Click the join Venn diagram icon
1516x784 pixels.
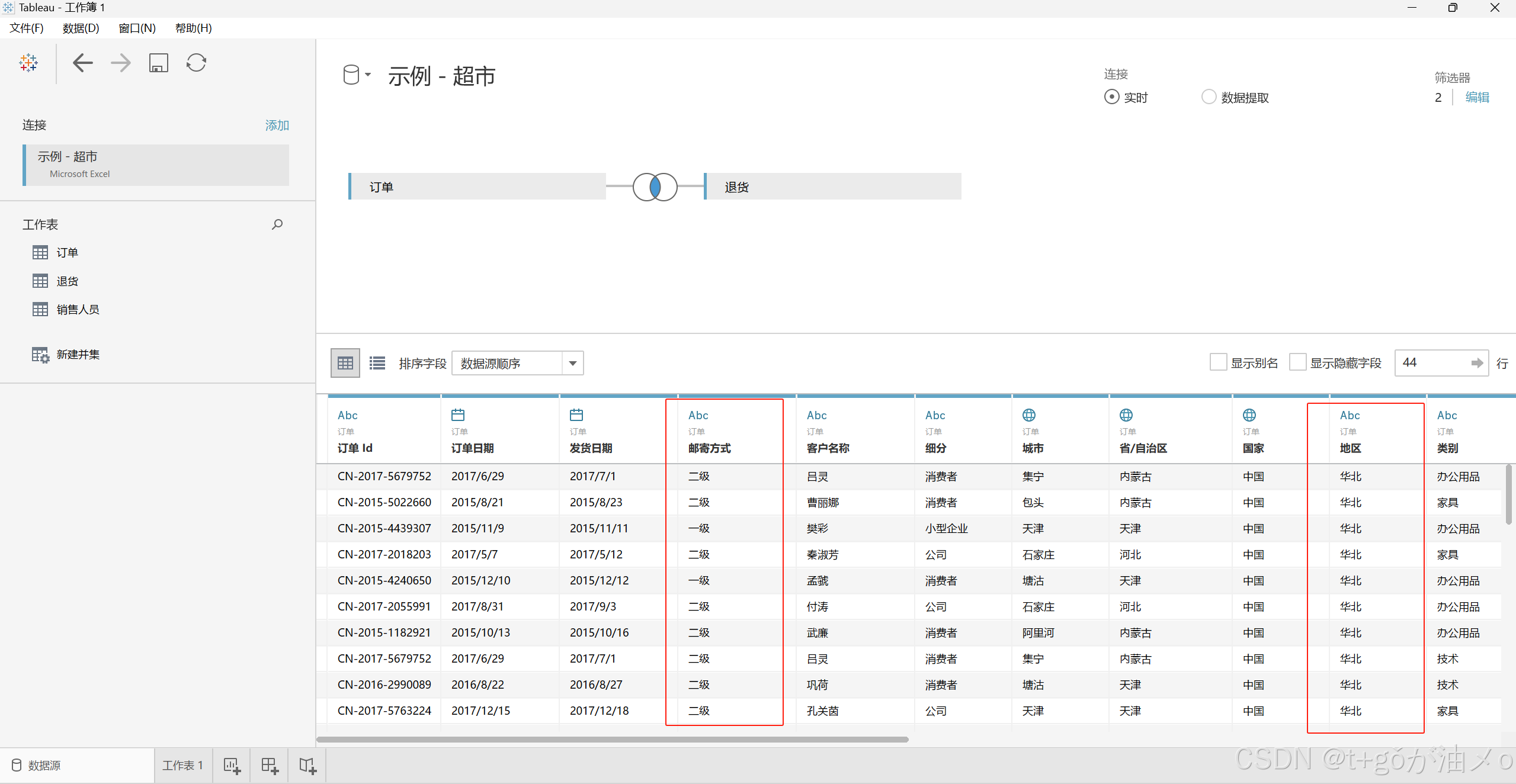coord(655,187)
